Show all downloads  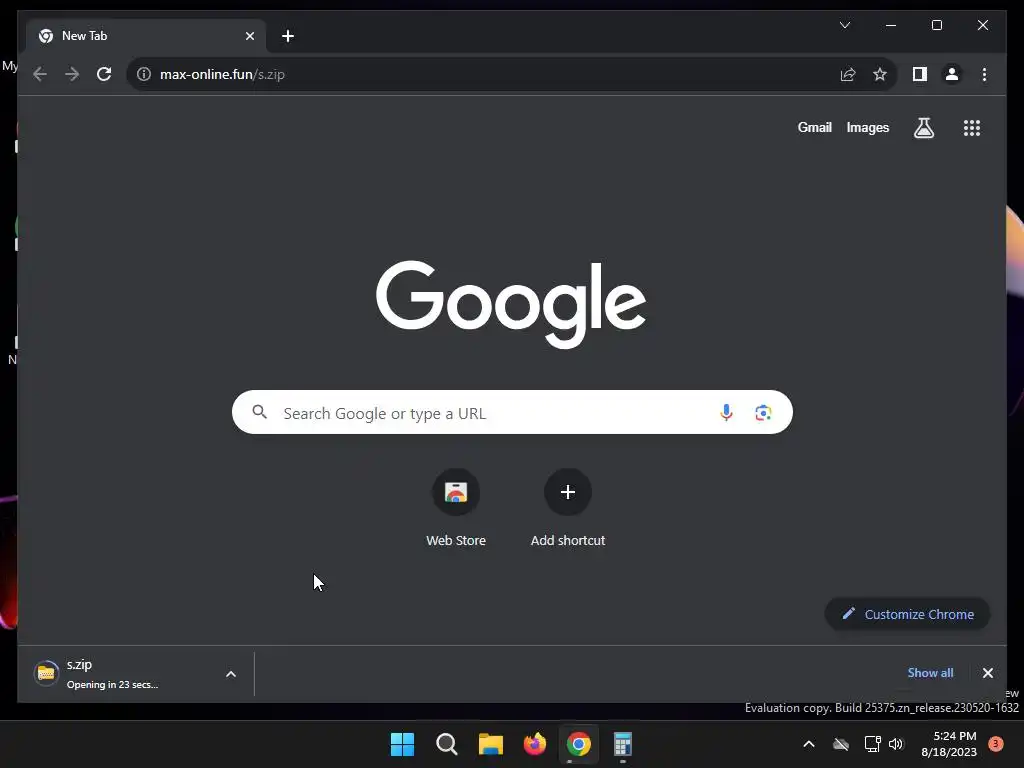(x=930, y=673)
